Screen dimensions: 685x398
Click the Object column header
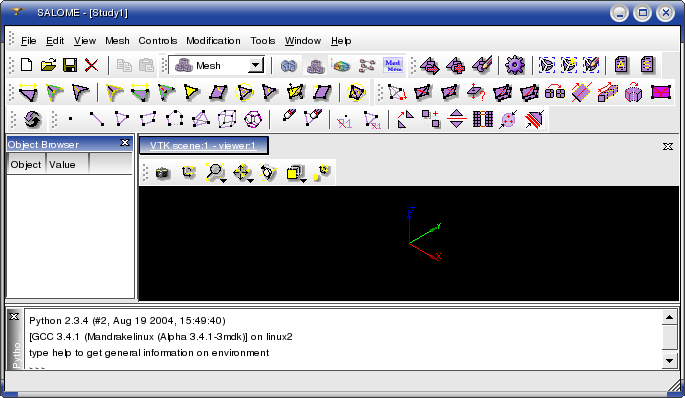click(26, 165)
